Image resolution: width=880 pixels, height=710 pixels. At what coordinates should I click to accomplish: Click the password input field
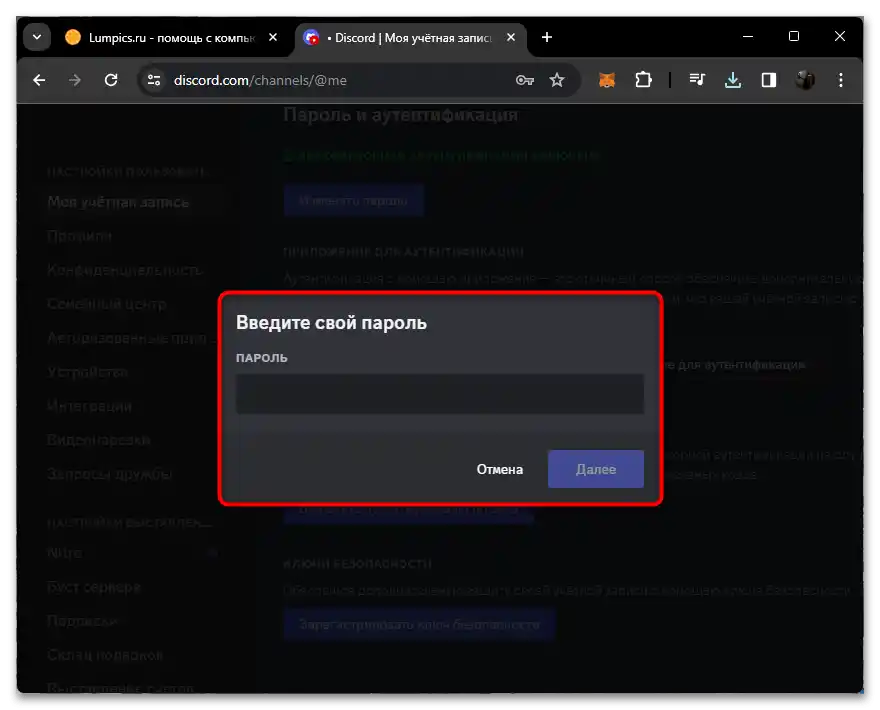(439, 394)
